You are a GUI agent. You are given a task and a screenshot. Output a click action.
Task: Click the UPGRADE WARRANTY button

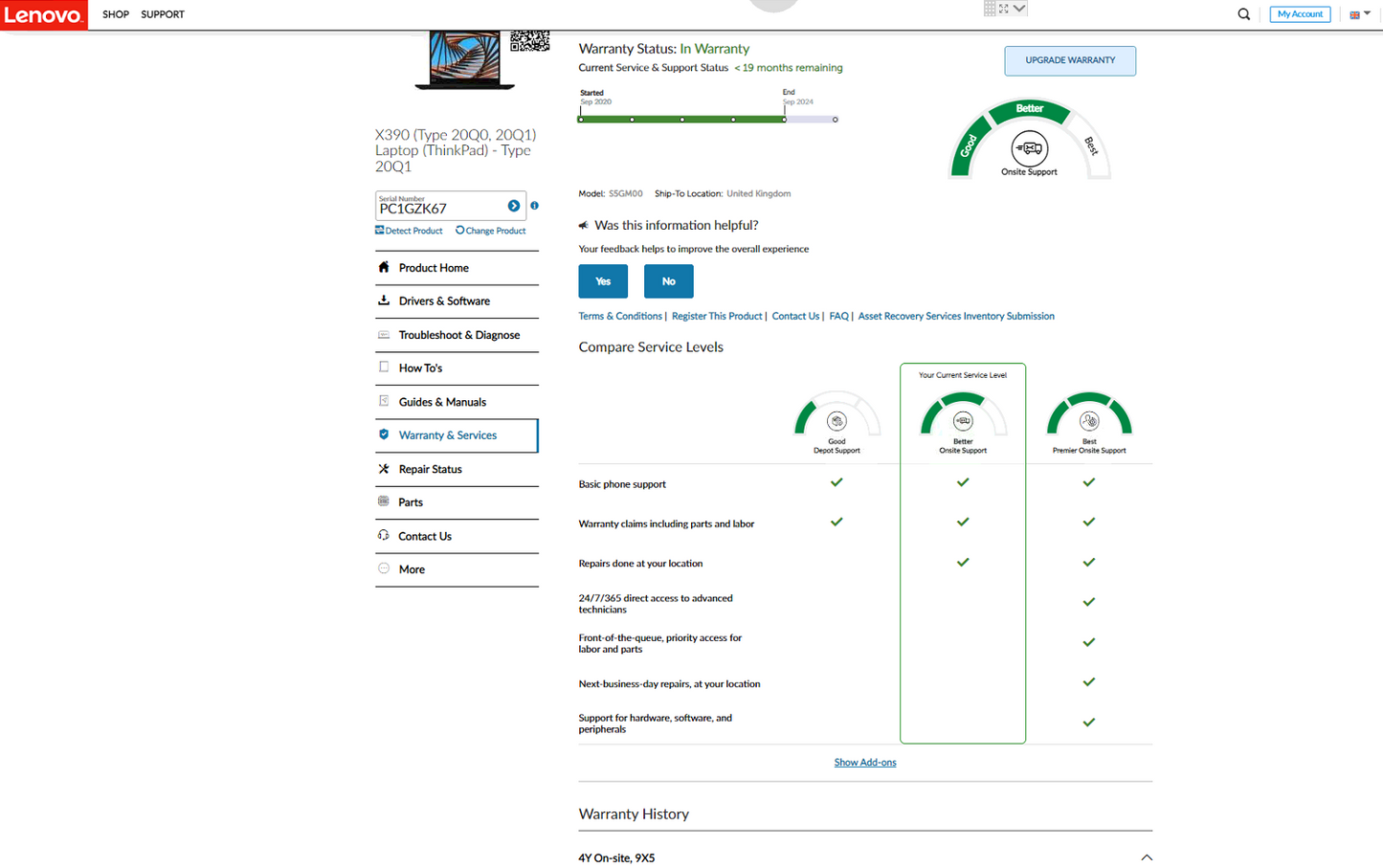coord(1070,60)
